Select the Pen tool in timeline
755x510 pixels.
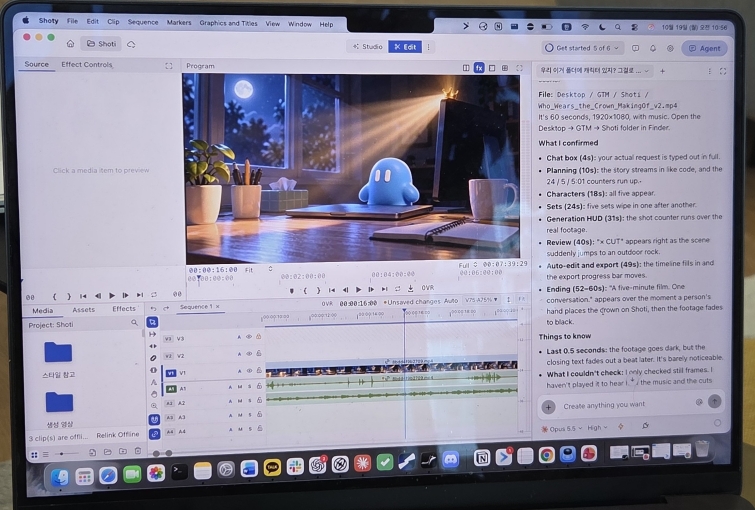[x=154, y=382]
